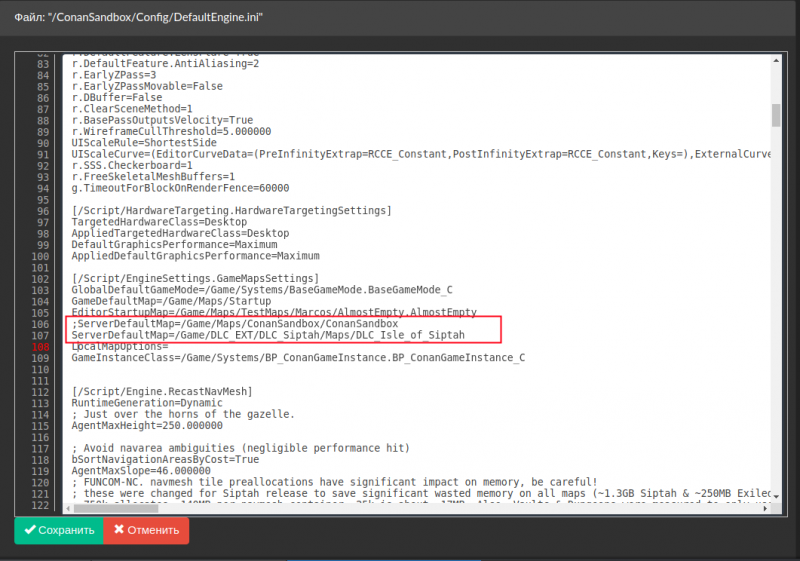
Task: Click the LocalMapOptions= line
Action: coord(120,347)
